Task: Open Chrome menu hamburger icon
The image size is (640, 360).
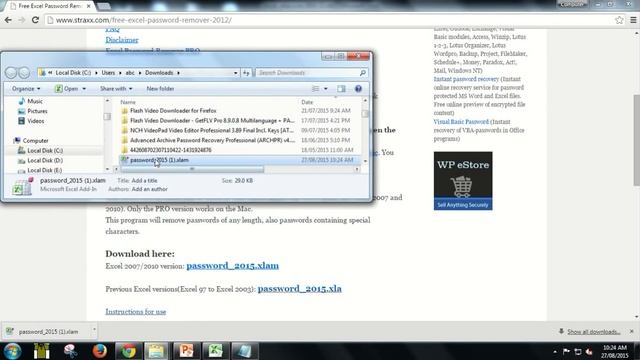Action: [x=633, y=20]
